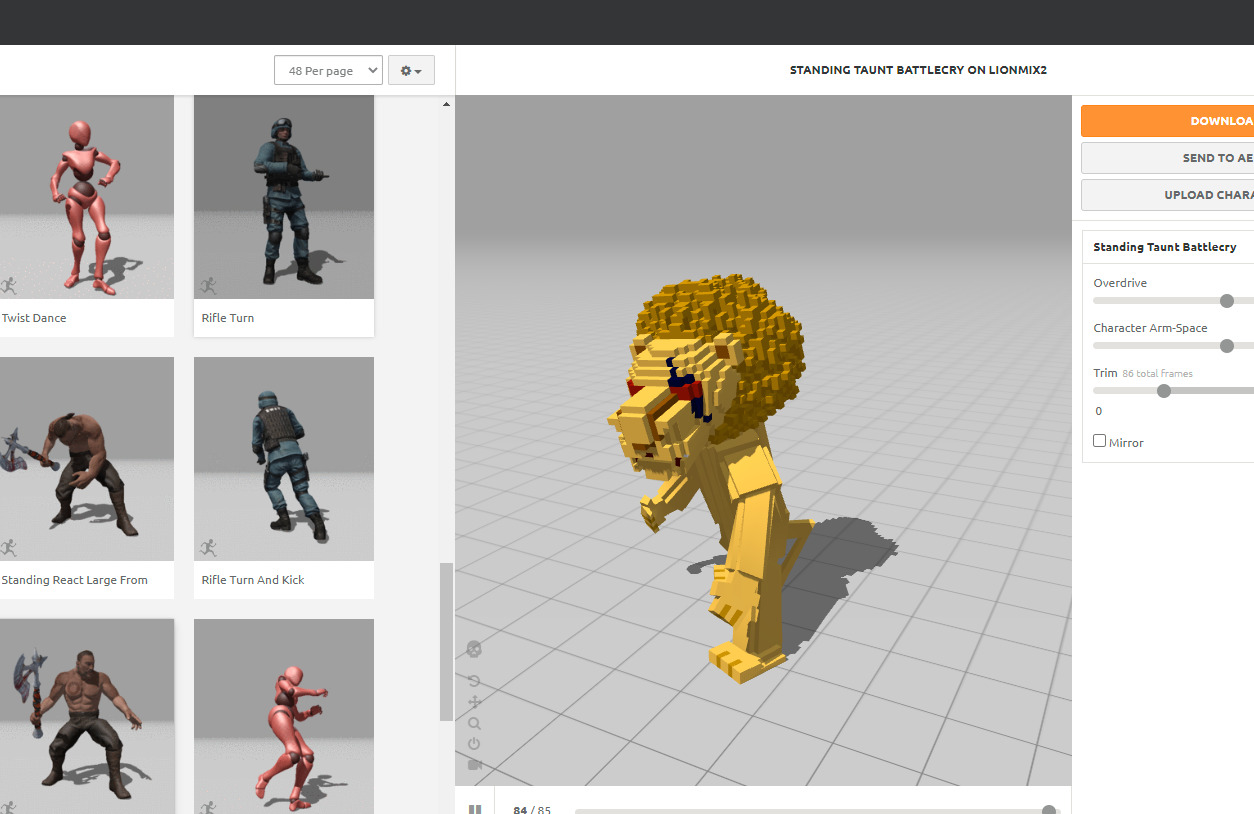Viewport: 1254px width, 814px height.
Task: Open the 48 Per page dropdown
Action: 328,70
